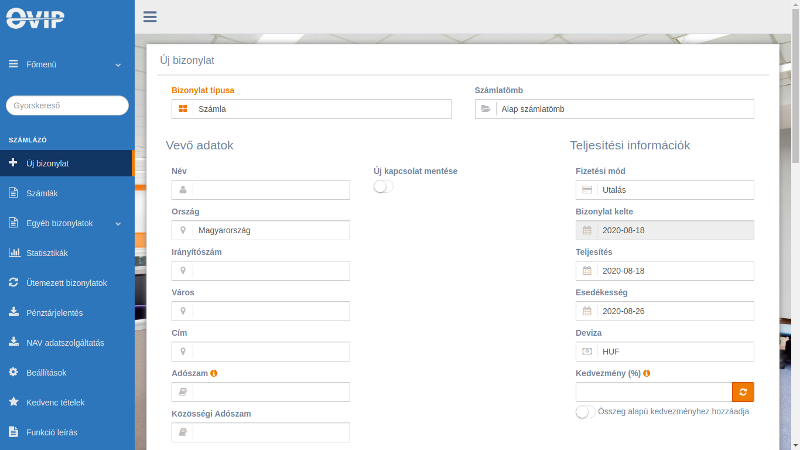
Task: Open NAV adatszolgáltatás menu item
Action: coord(67,342)
